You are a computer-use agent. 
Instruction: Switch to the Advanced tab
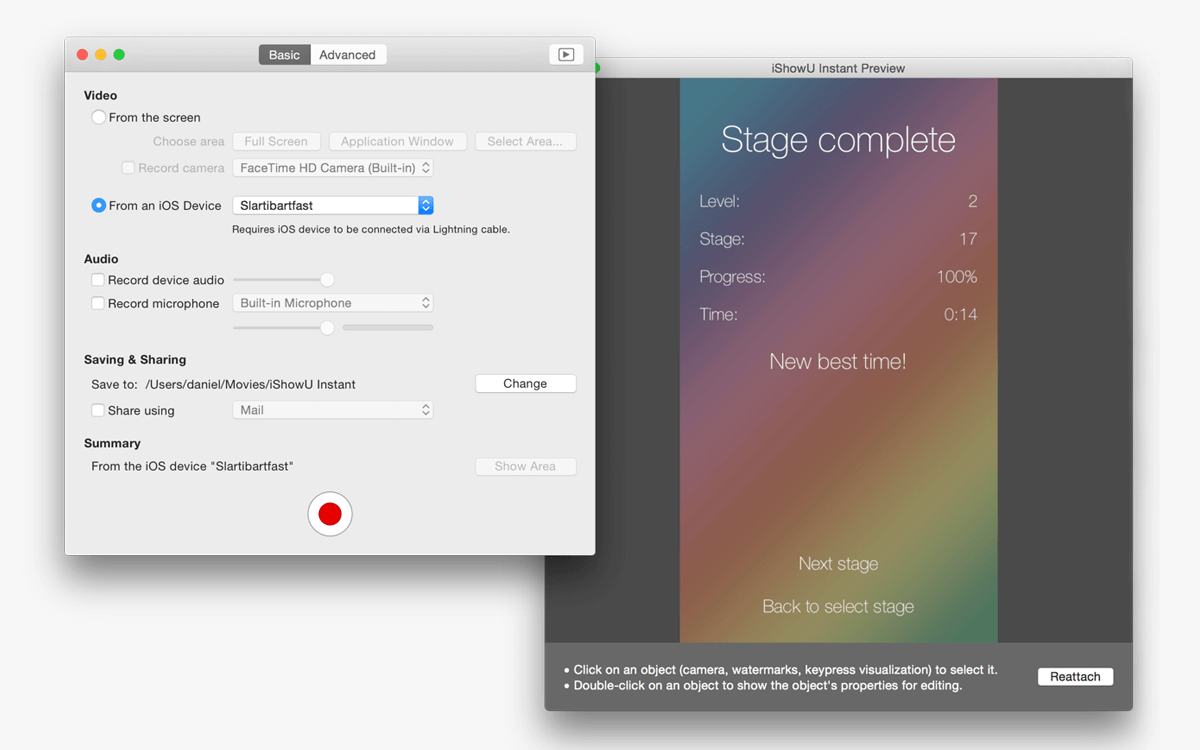(x=347, y=55)
